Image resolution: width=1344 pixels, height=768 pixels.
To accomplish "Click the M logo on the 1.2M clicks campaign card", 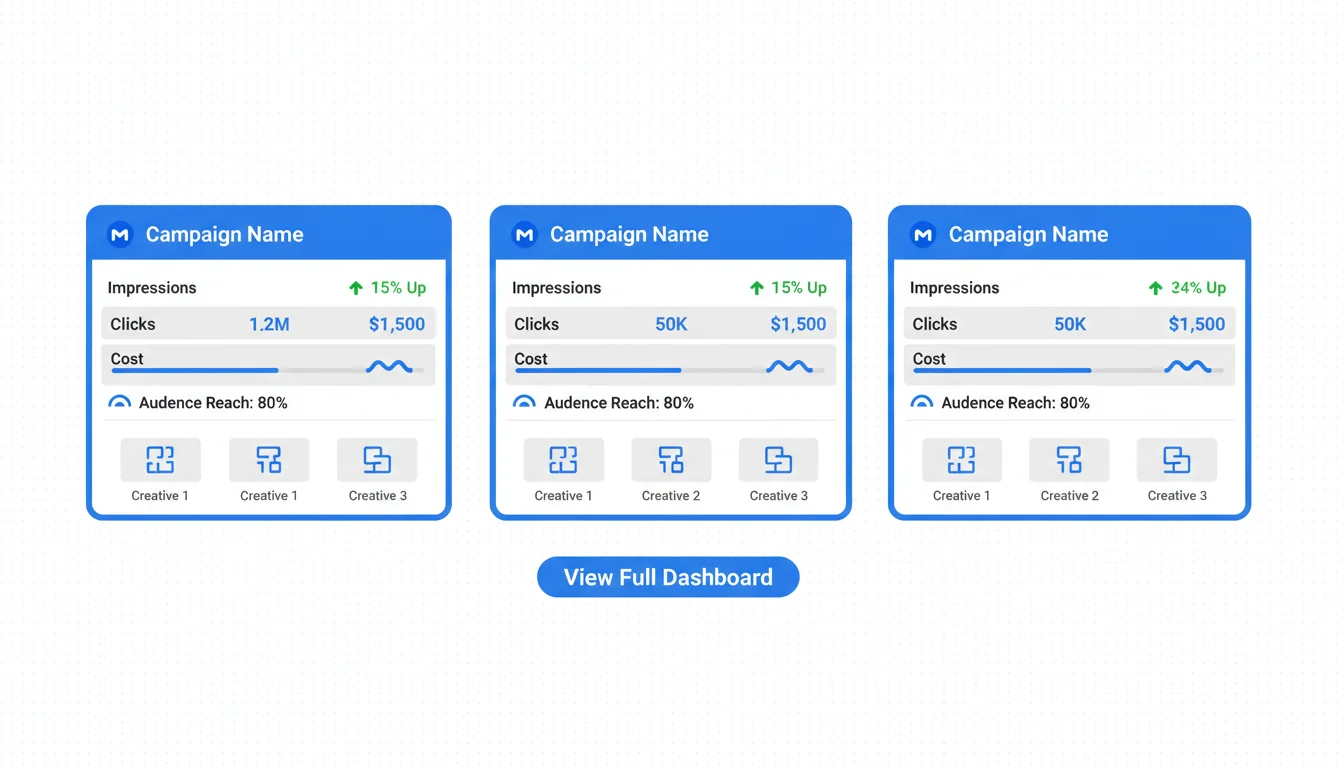I will pos(120,235).
